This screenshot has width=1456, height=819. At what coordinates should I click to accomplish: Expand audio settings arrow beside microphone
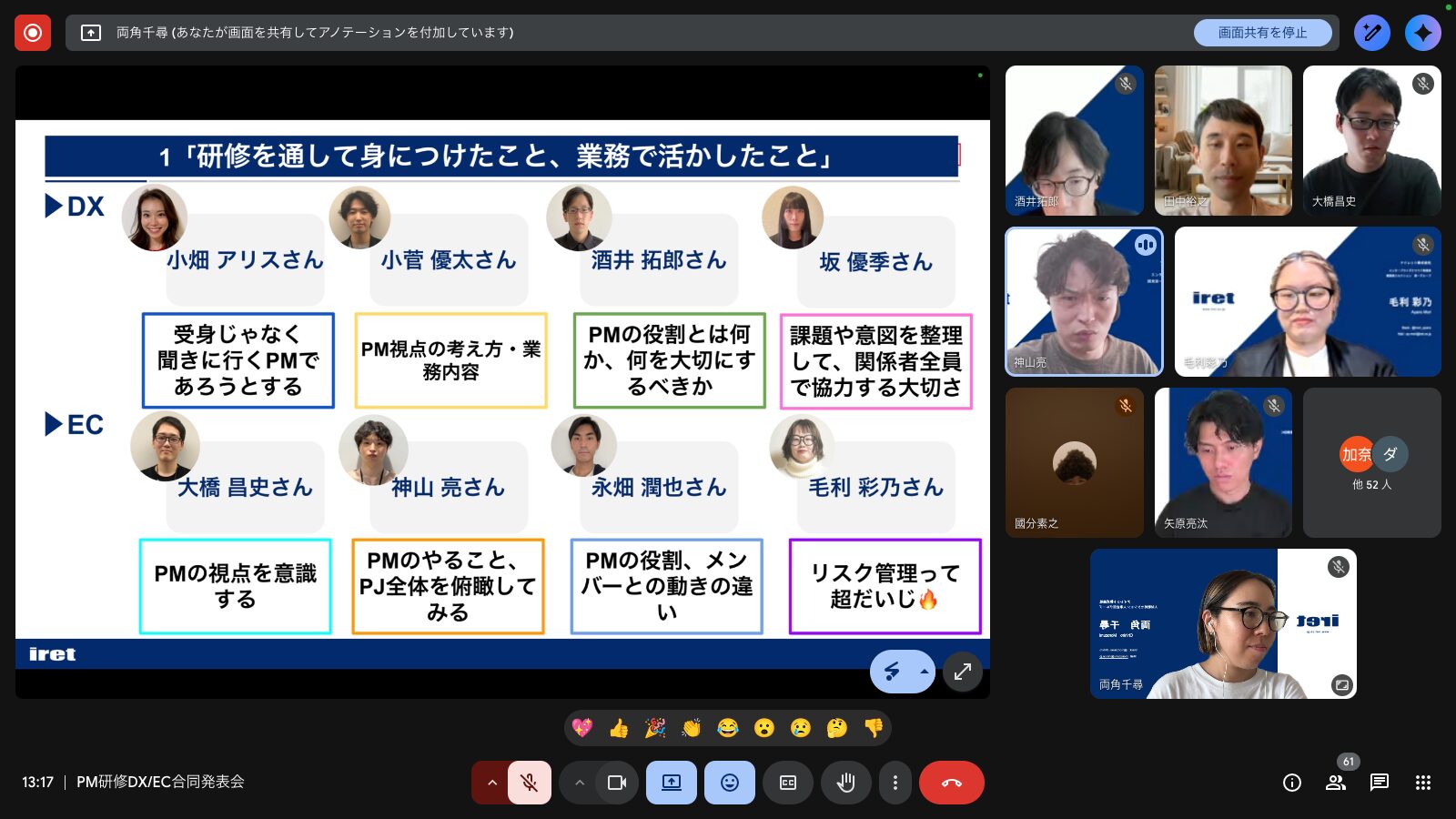point(491,783)
